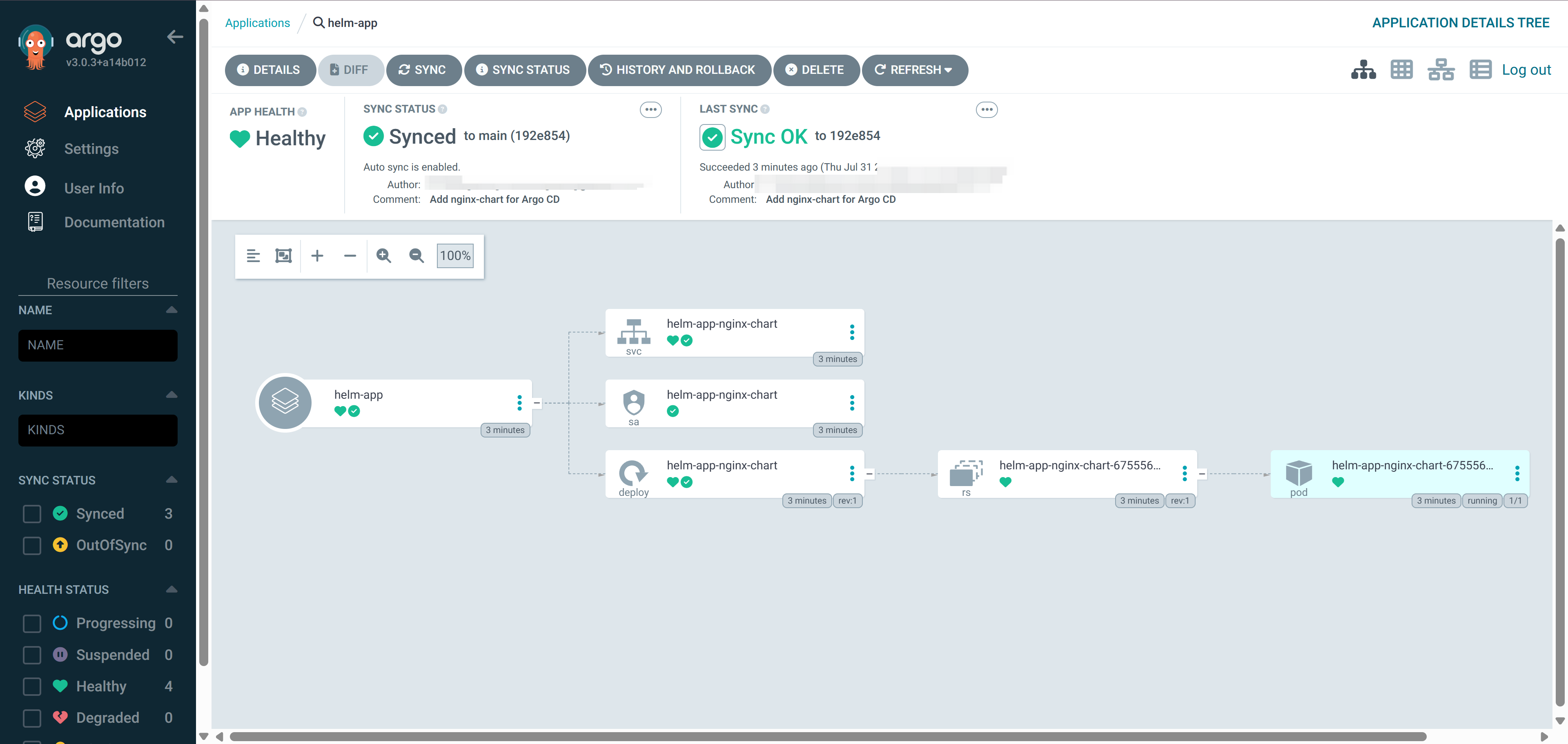
Task: Click fit-to-screen icon in graph toolbar
Action: point(284,256)
